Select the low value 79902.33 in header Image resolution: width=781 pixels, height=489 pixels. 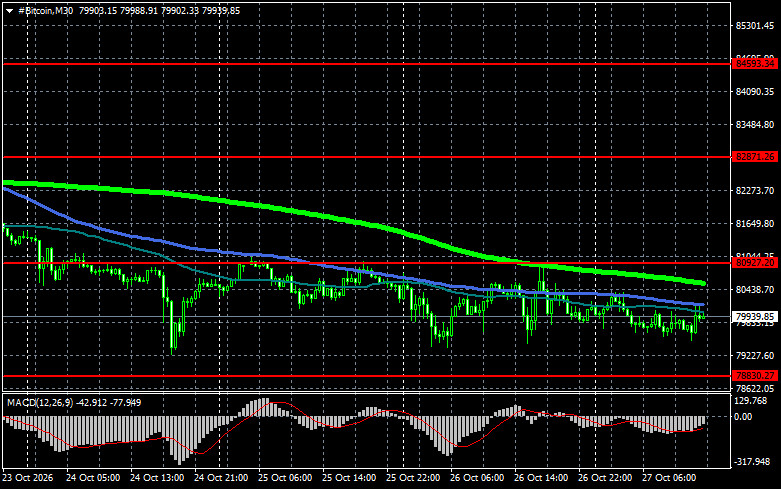point(180,10)
